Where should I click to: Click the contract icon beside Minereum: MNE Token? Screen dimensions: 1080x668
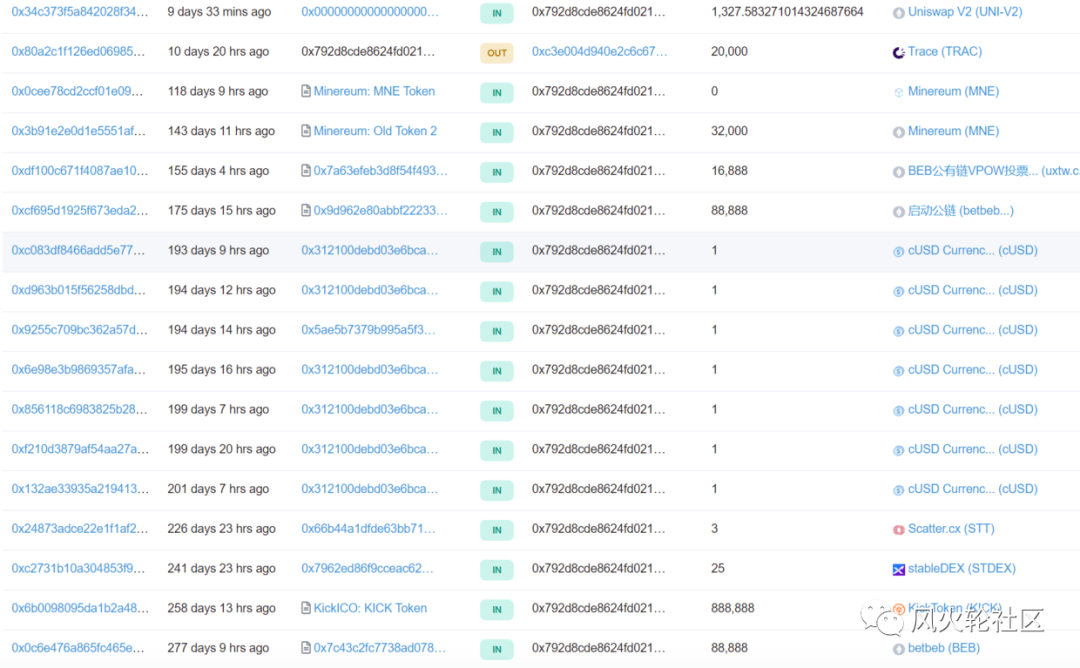(x=306, y=91)
